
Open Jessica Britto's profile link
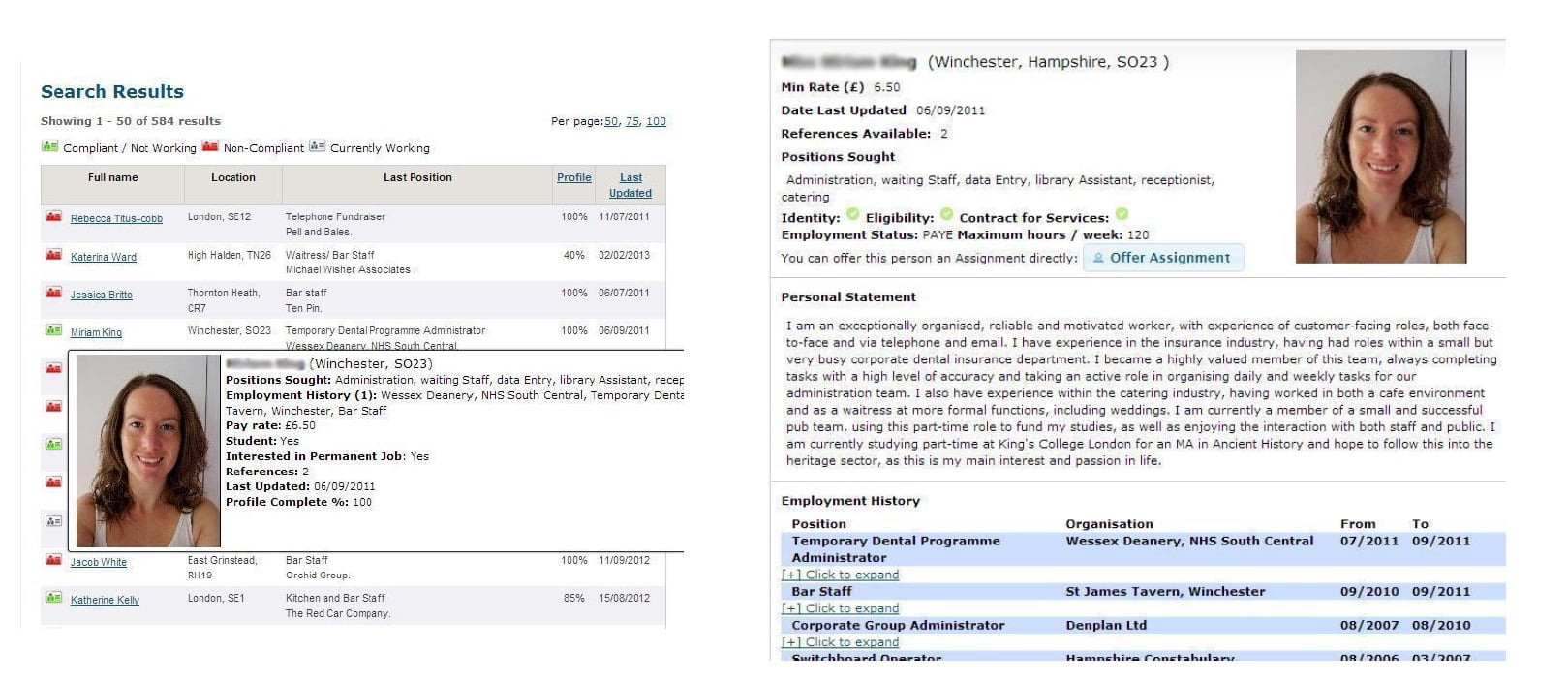click(x=102, y=295)
